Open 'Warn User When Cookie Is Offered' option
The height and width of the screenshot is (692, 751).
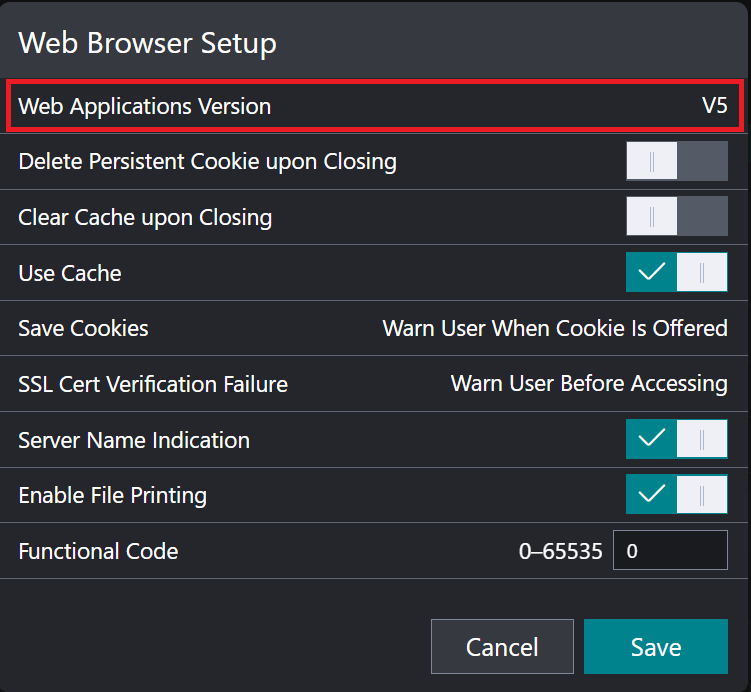pyautogui.click(x=554, y=328)
